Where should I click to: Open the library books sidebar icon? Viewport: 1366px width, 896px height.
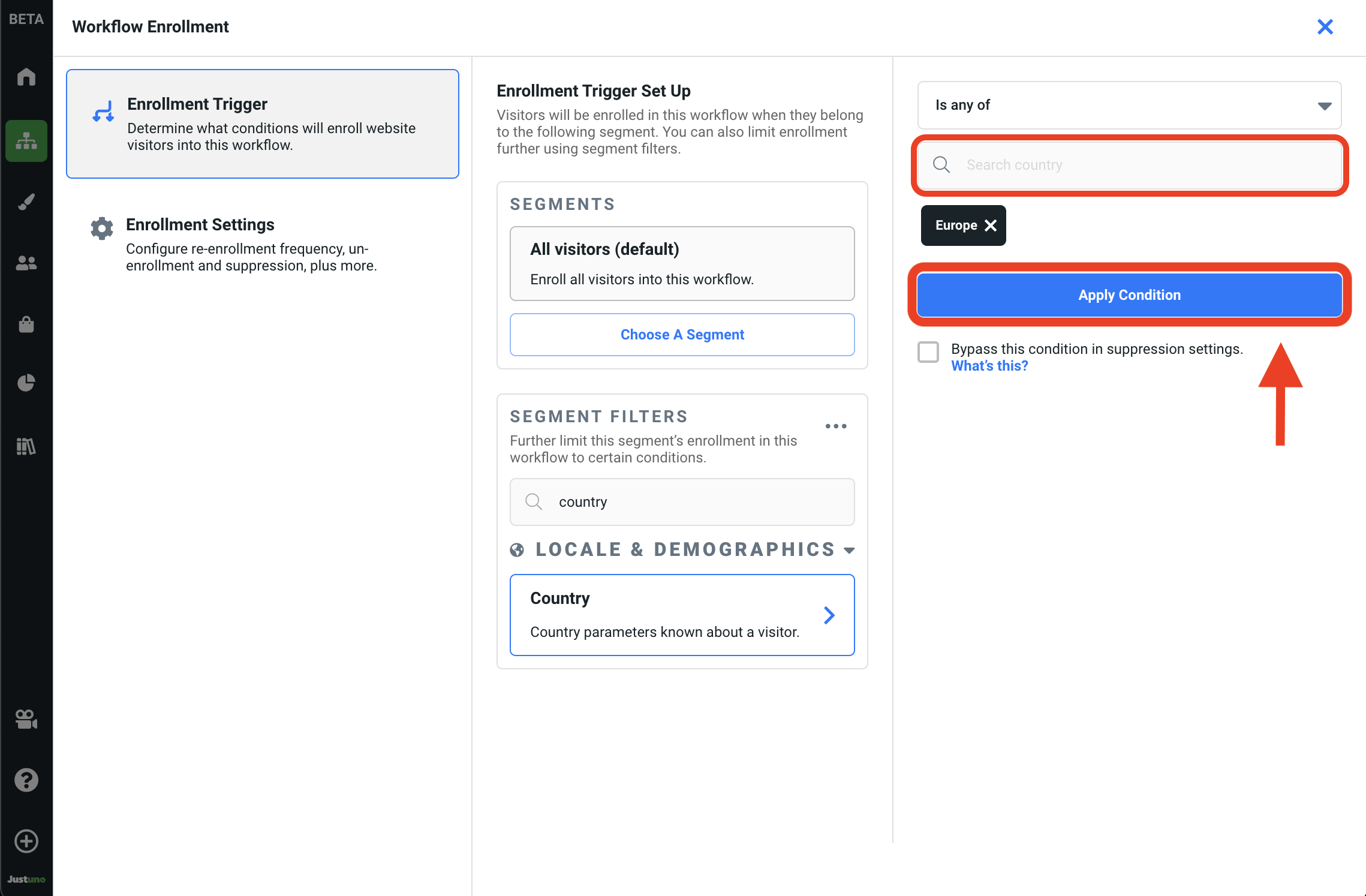(26, 446)
